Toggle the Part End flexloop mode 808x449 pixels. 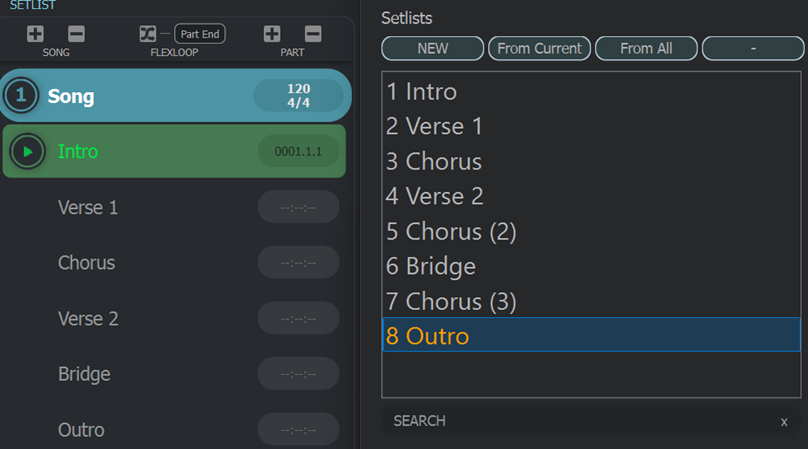tap(200, 34)
